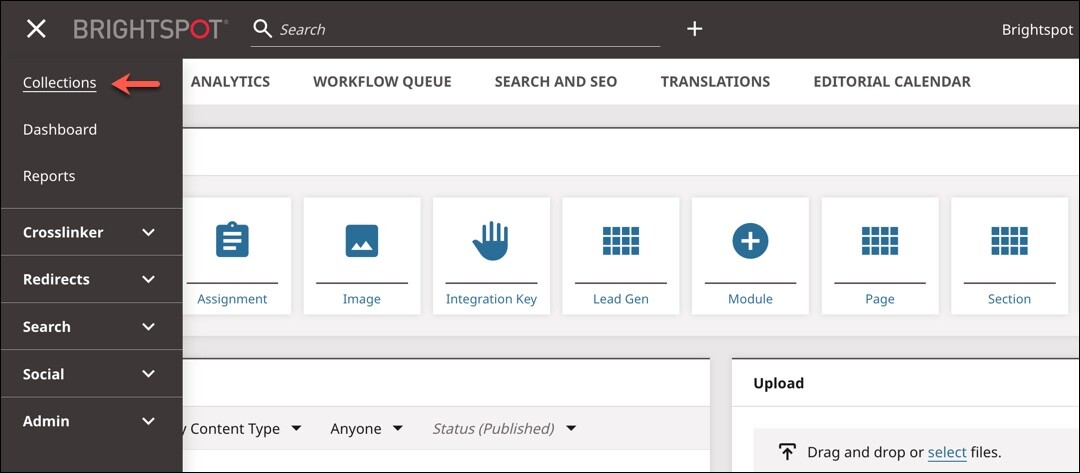
Task: Choose the Integration Key hand icon
Action: click(491, 241)
